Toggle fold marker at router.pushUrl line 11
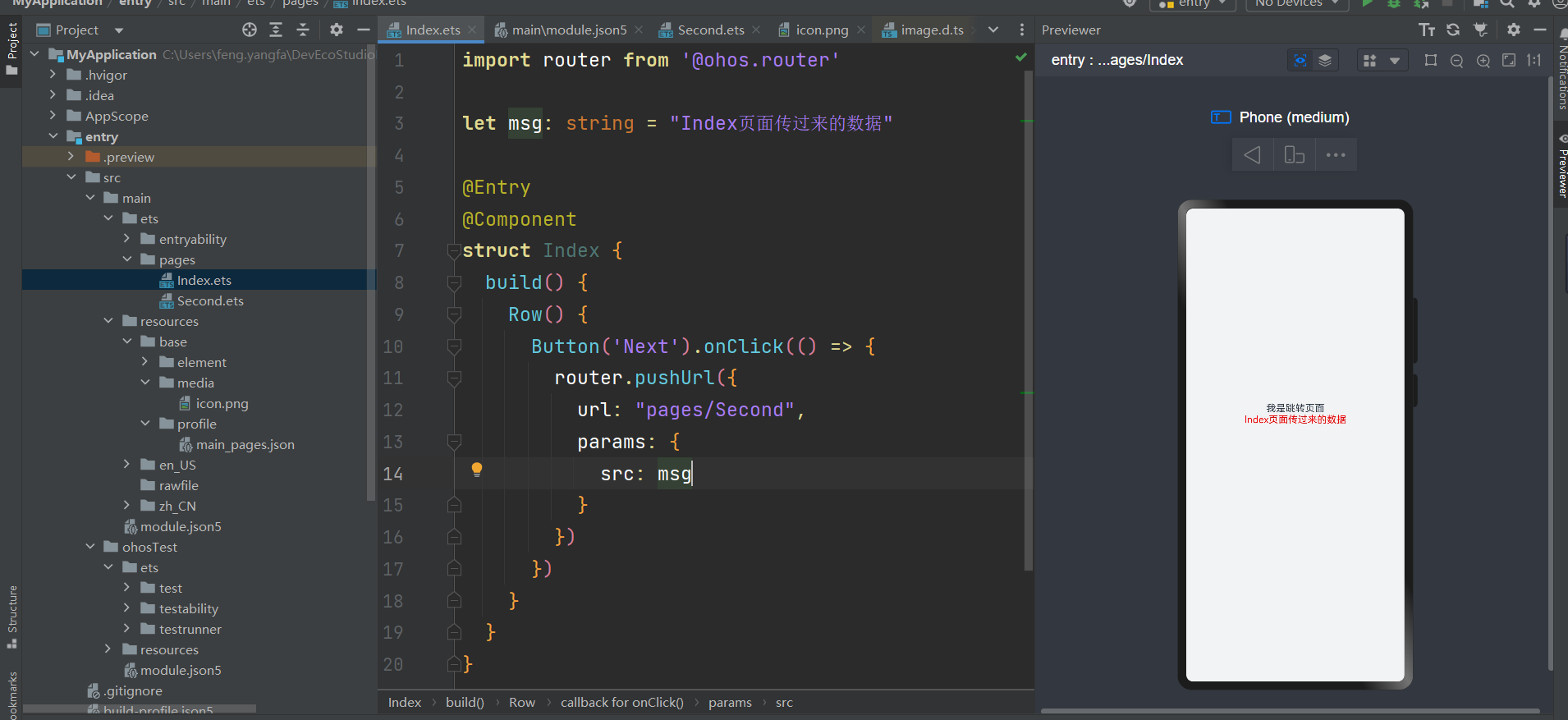 coord(454,378)
